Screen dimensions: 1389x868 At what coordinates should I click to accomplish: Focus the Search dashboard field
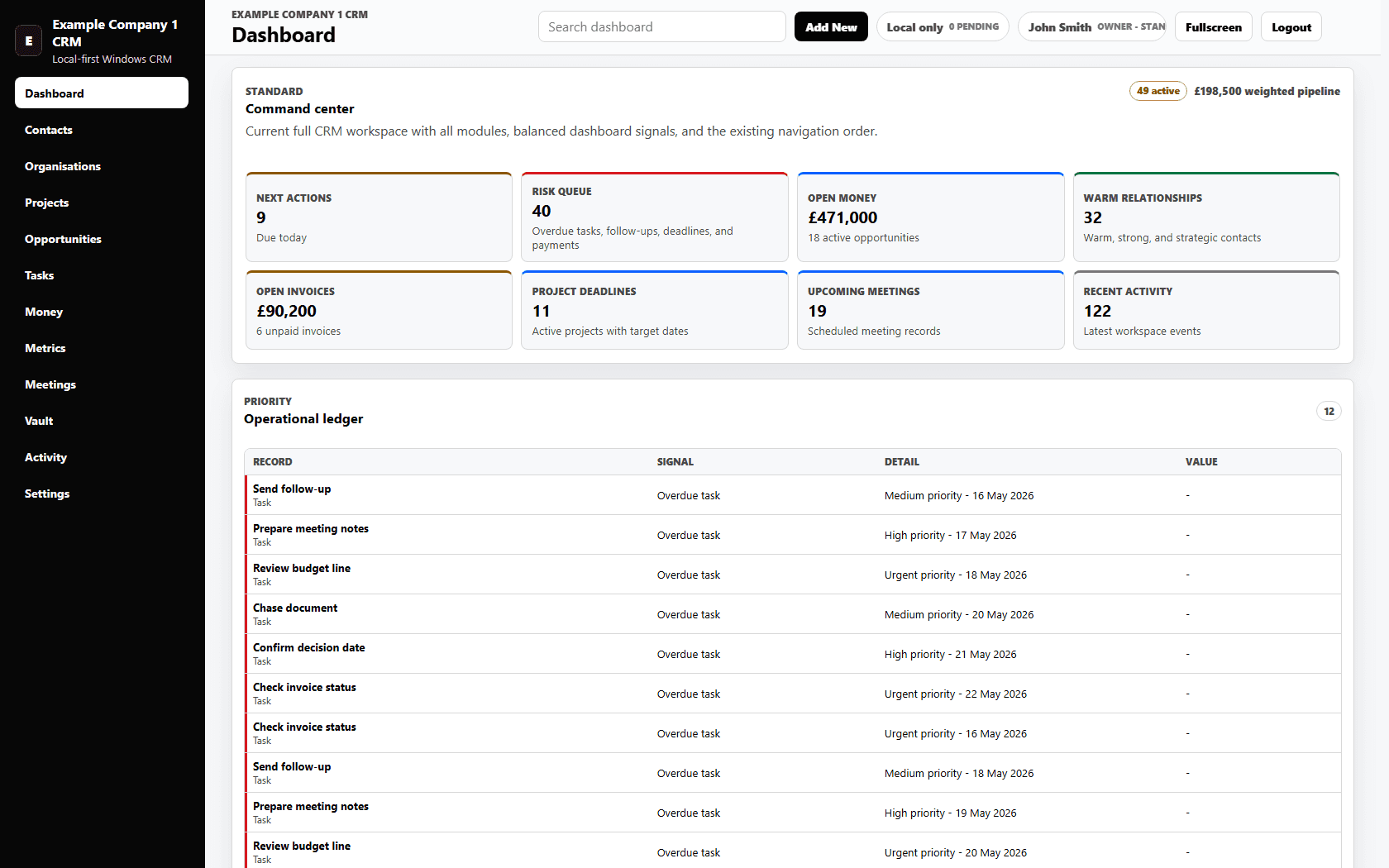coord(661,26)
